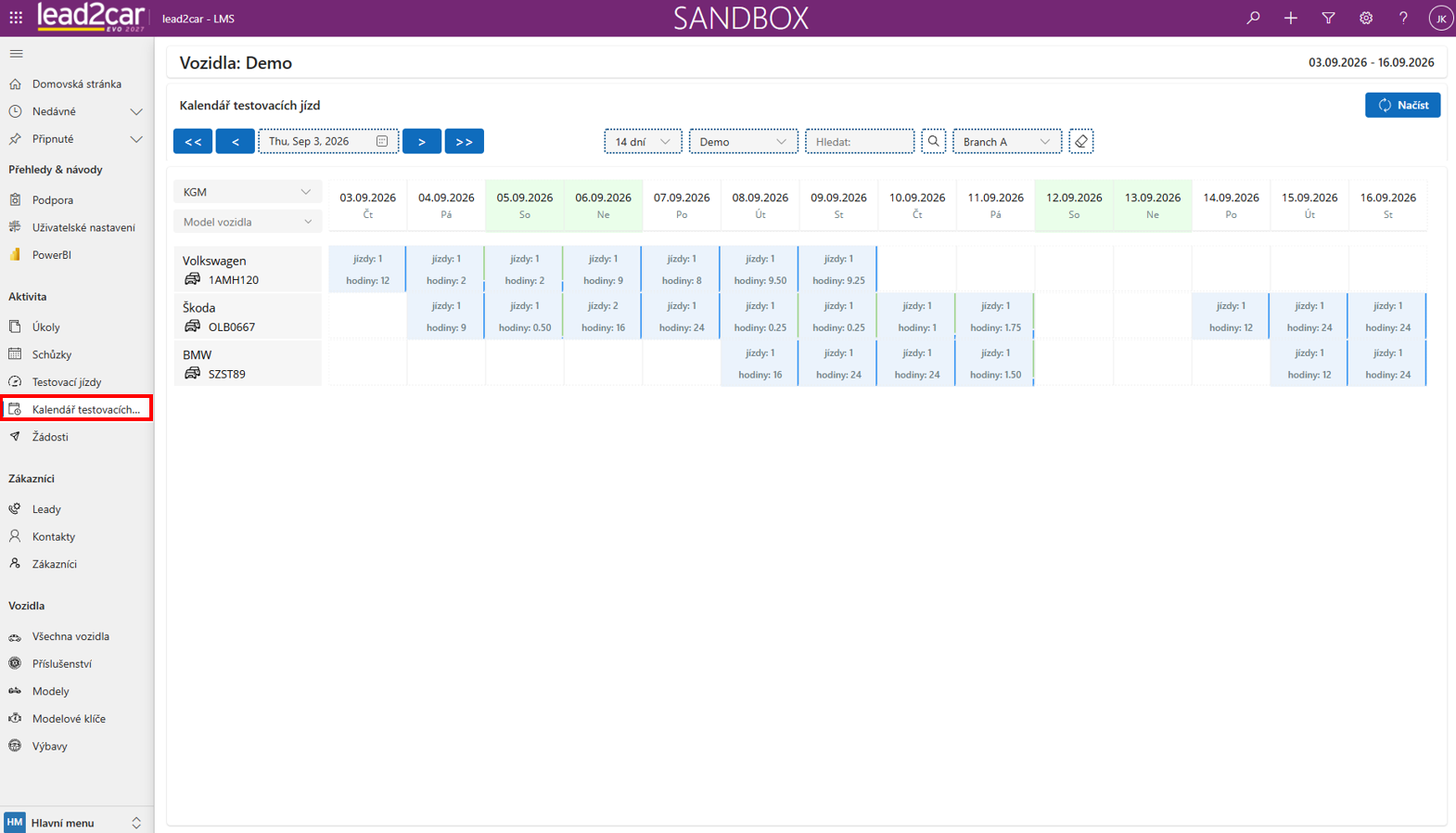The width and height of the screenshot is (1456, 833).
Task: Click the Načíst reload button
Action: 1402,105
